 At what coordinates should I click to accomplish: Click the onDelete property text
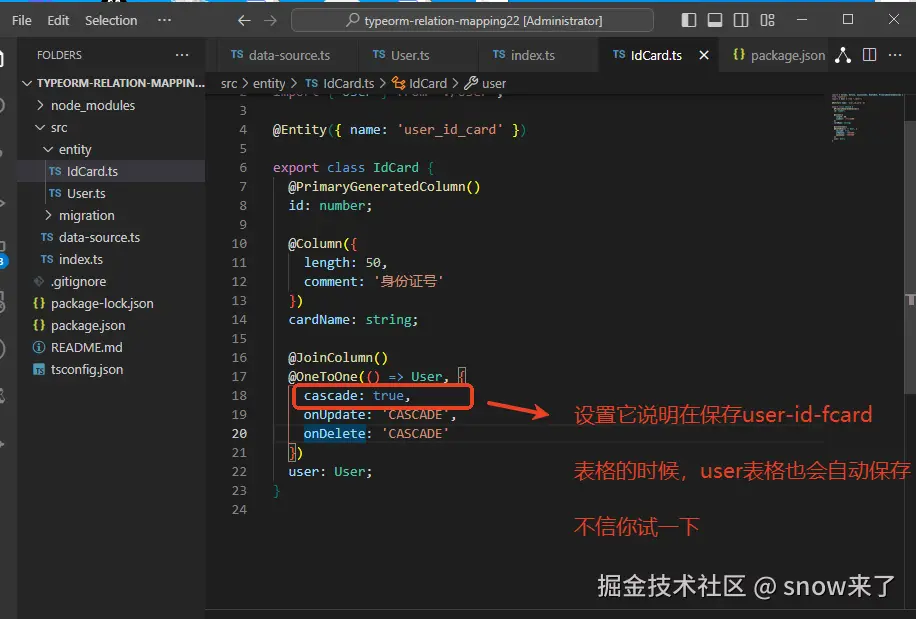(334, 433)
